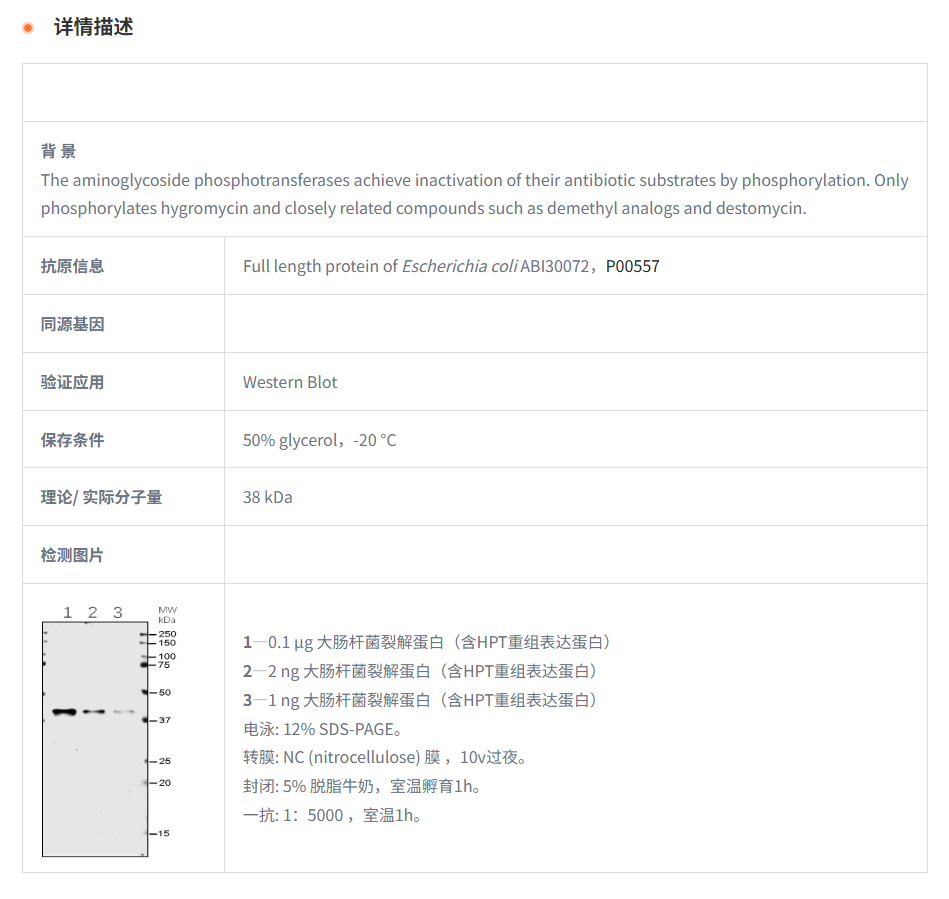Click the 38 kDa molecular weight value
Screen dimensions: 949x899
(x=265, y=496)
